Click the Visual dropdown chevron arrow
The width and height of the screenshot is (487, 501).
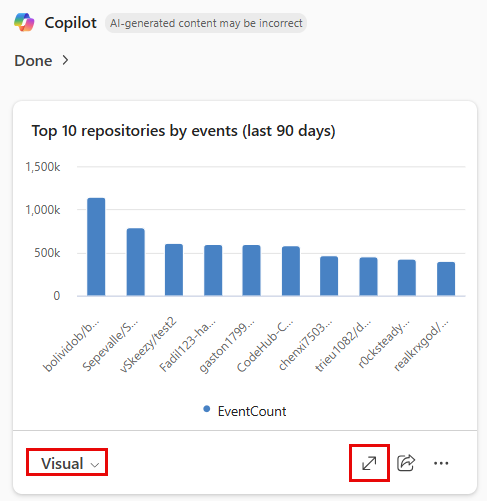[x=95, y=465]
